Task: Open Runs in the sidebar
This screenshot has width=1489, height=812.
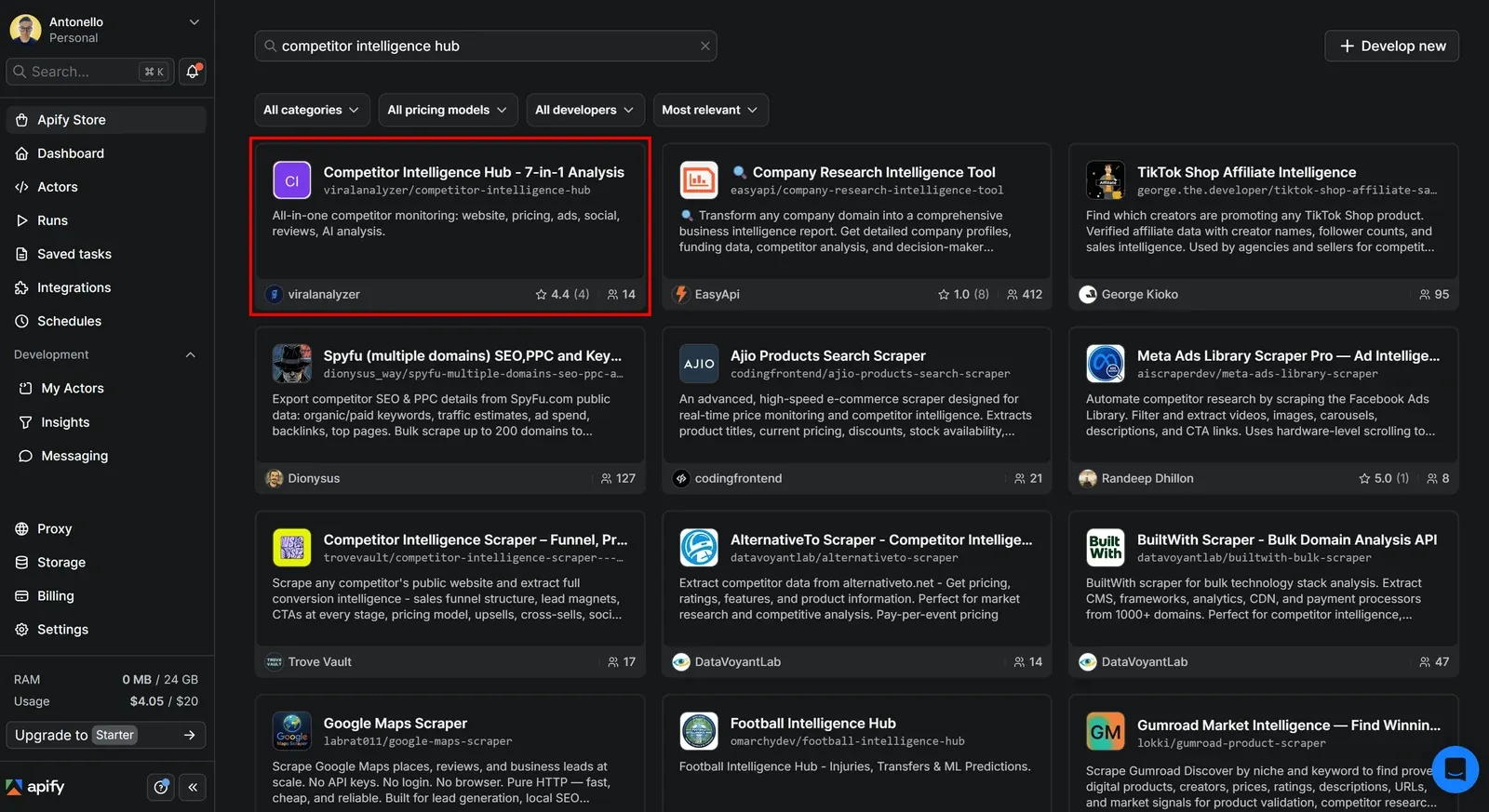Action: tap(106, 220)
